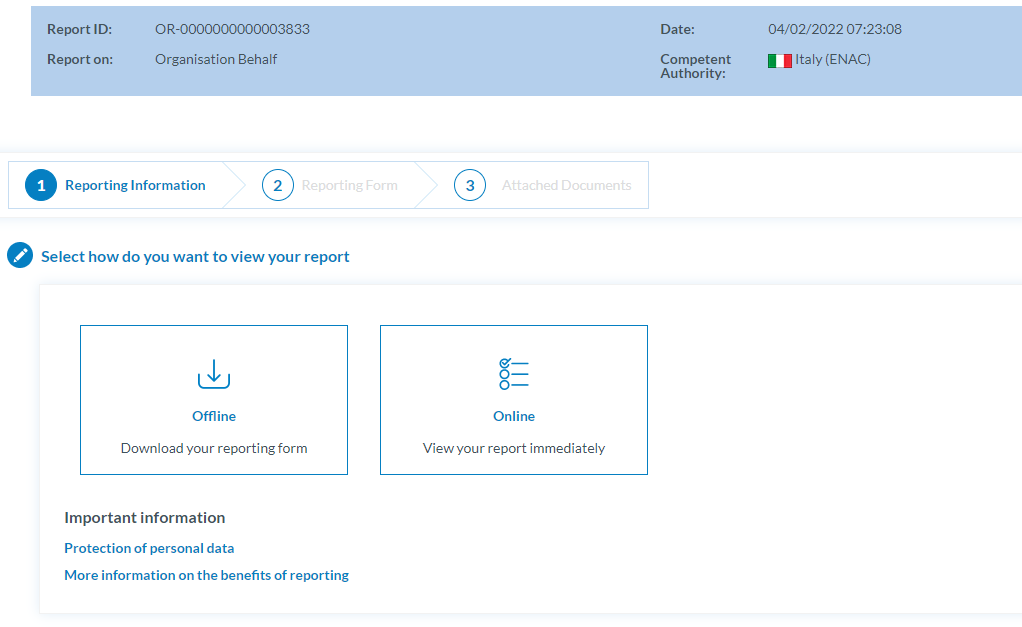
Task: Click 'Download your reporting form' description
Action: (214, 448)
